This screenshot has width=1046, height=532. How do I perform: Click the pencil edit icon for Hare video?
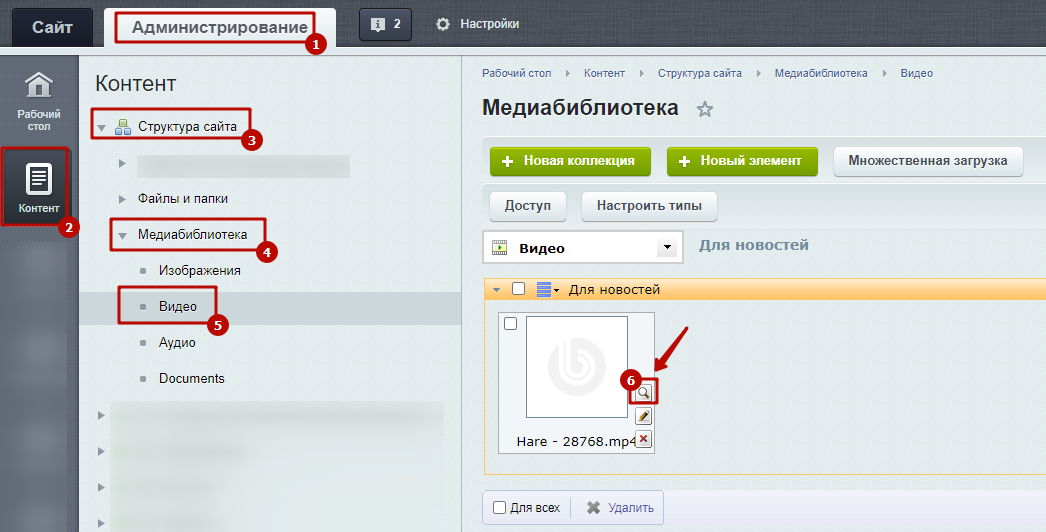click(x=644, y=416)
